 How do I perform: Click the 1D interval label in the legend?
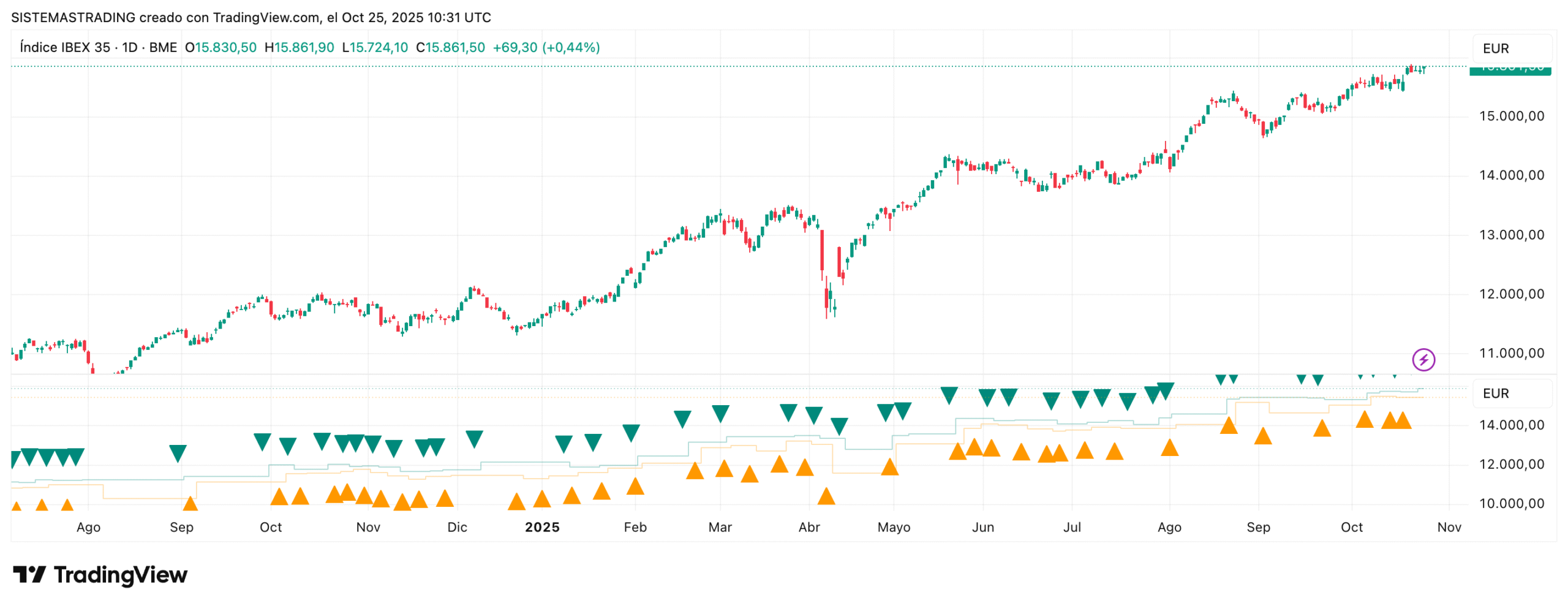point(130,47)
